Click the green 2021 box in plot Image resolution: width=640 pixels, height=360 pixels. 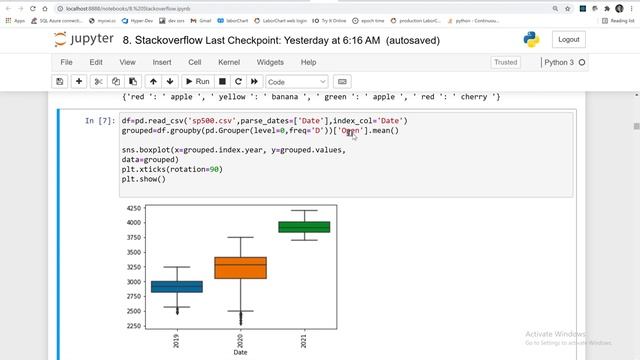tap(304, 227)
